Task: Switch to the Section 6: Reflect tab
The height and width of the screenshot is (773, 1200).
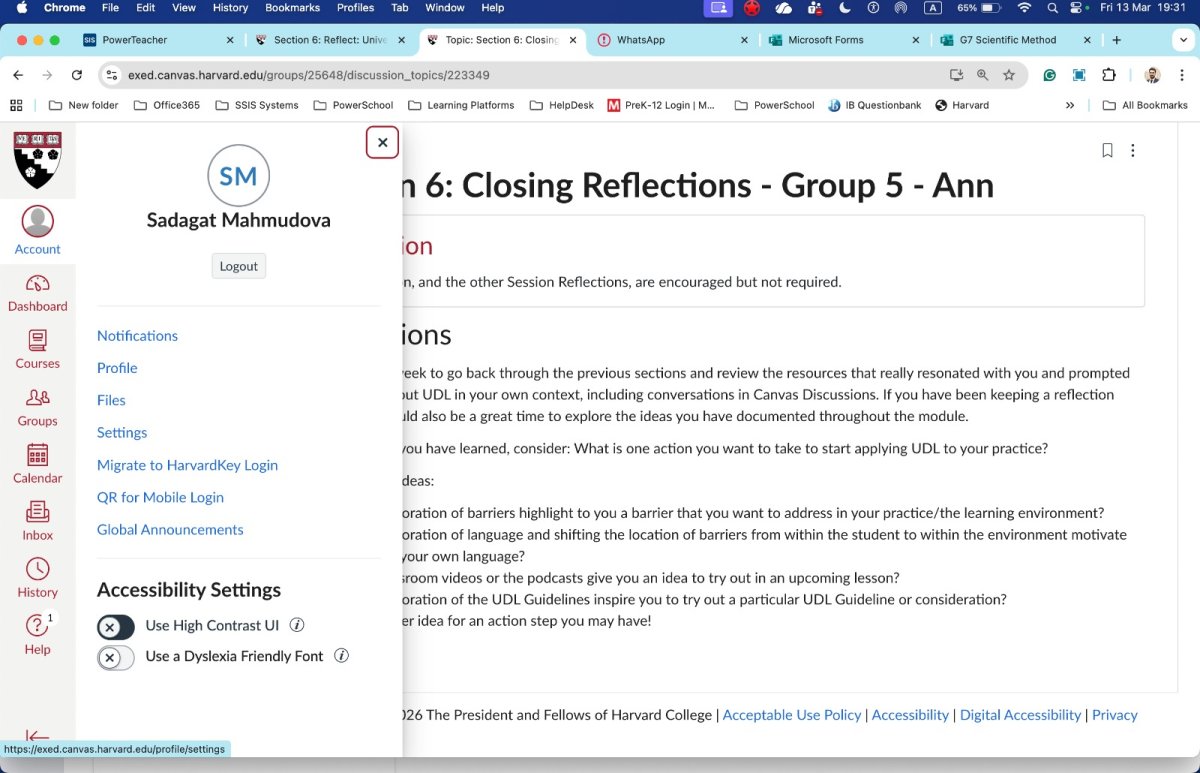Action: point(330,40)
